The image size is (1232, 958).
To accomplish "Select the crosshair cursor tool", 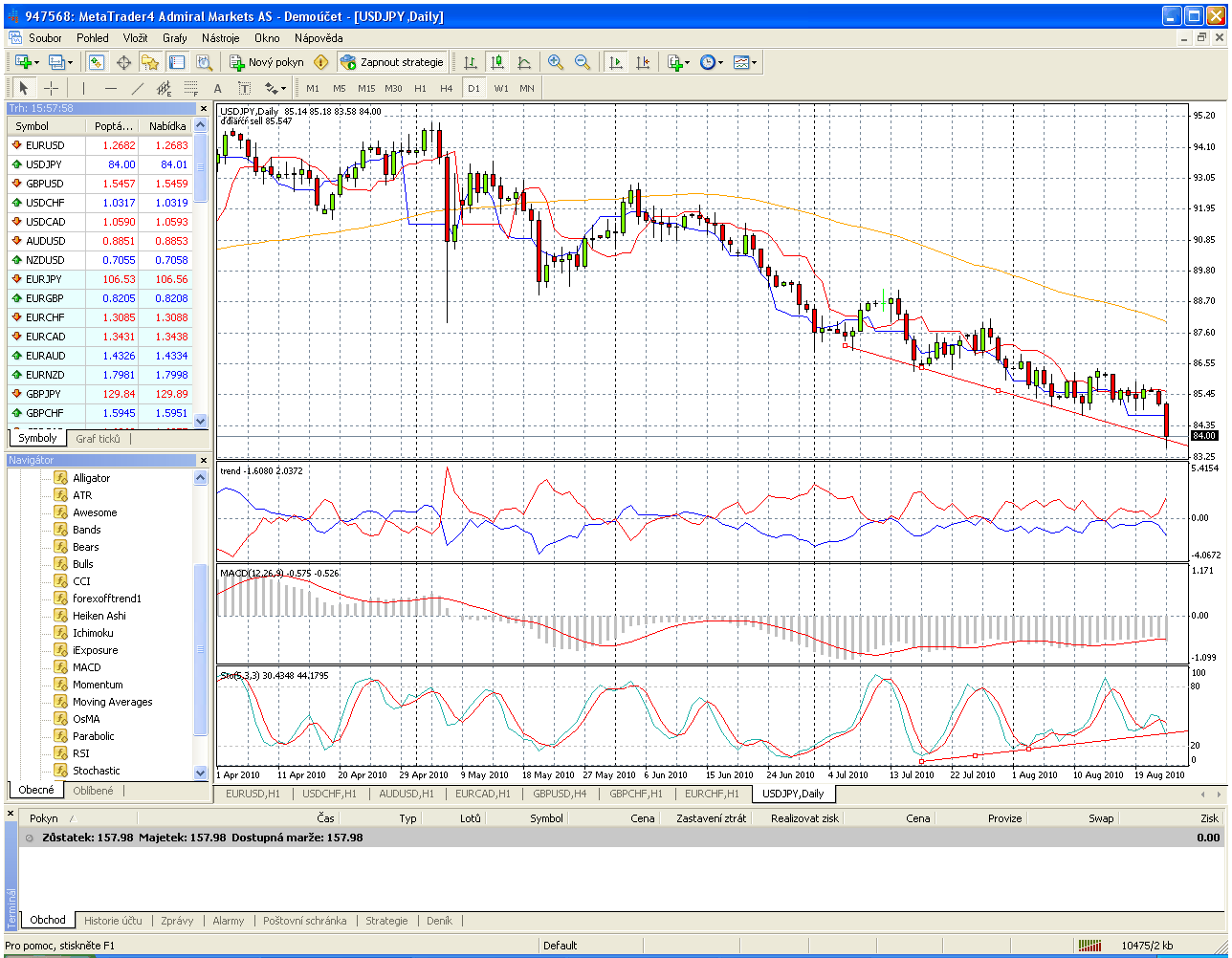I will click(x=52, y=88).
